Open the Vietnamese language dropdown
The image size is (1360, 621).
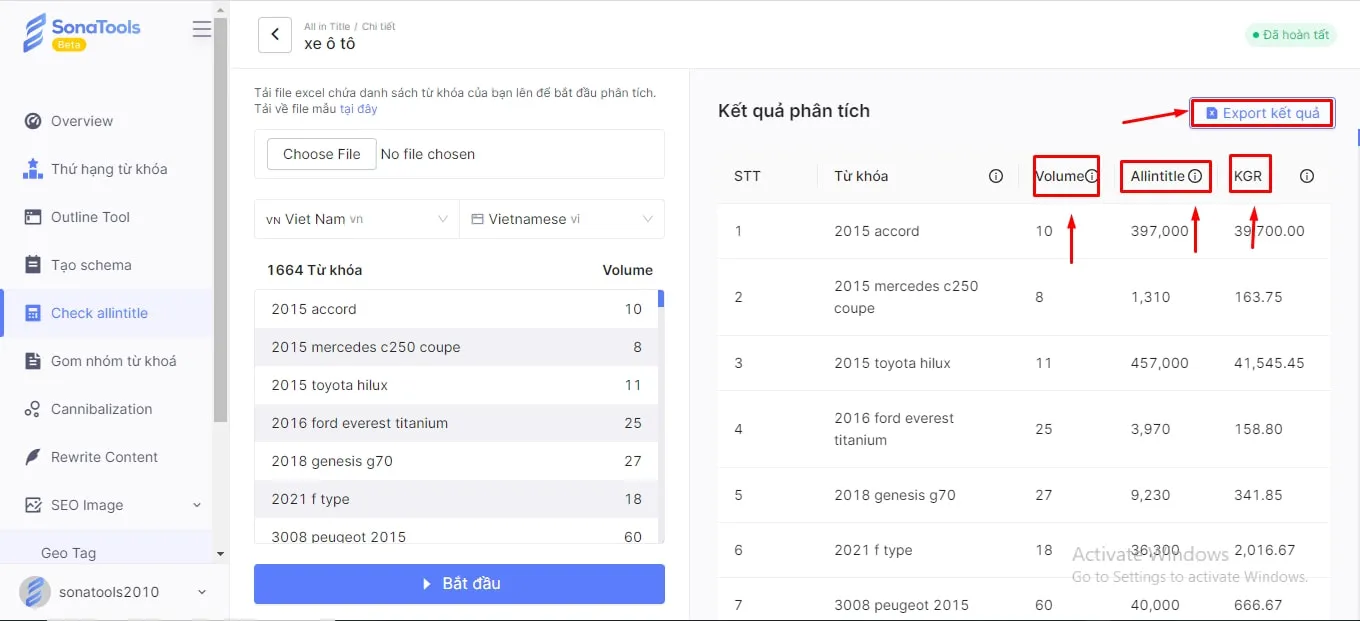(561, 218)
